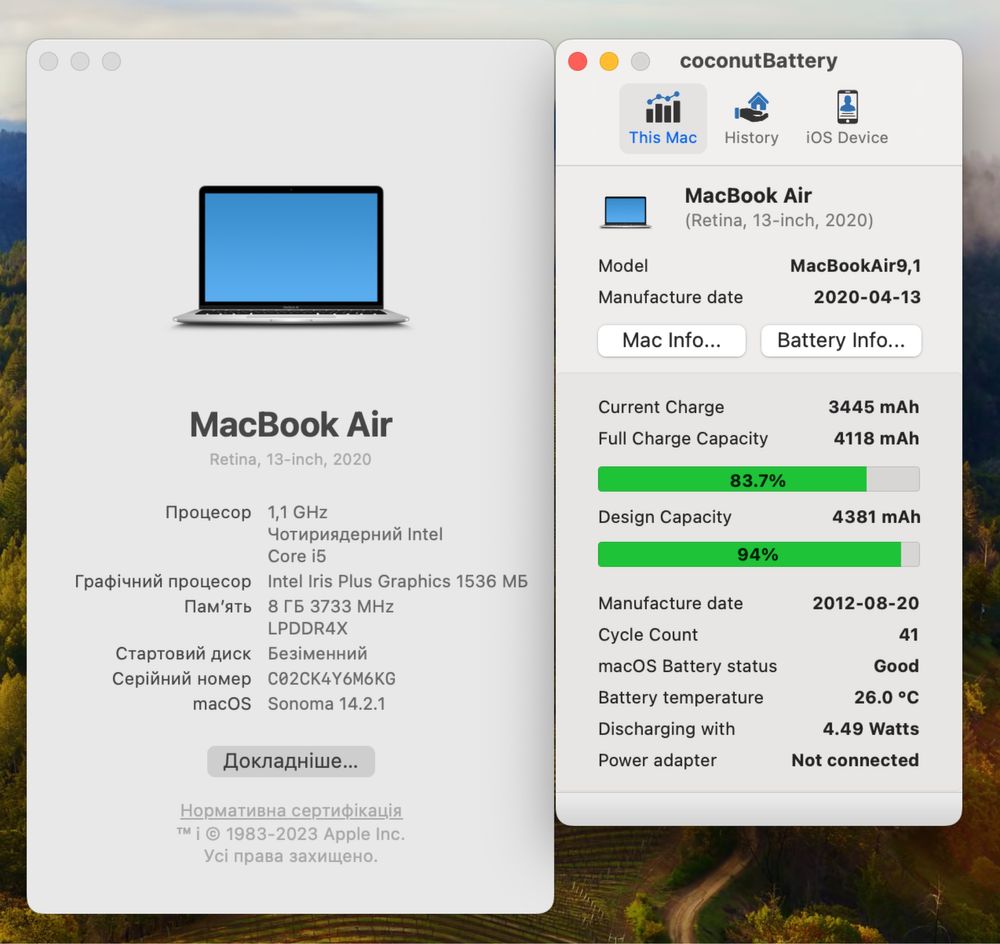Open the Нормативна сертифікація link
1000x944 pixels.
pos(291,810)
